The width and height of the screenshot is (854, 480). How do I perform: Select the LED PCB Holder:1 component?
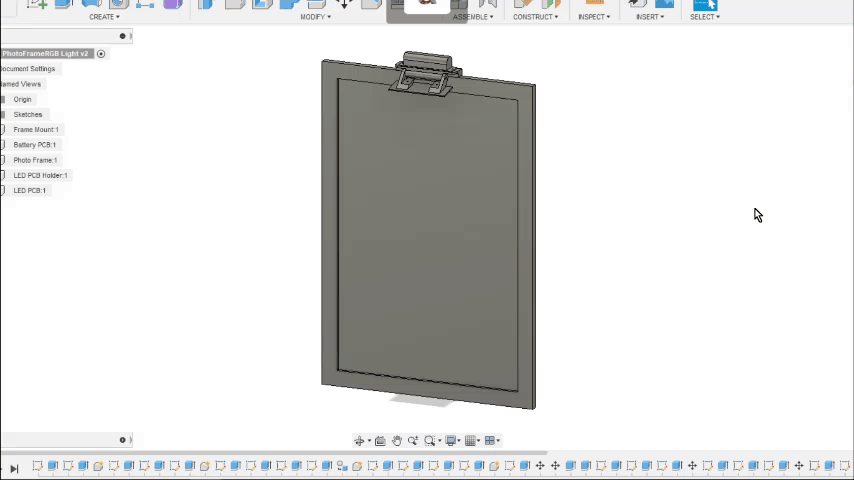(40, 175)
